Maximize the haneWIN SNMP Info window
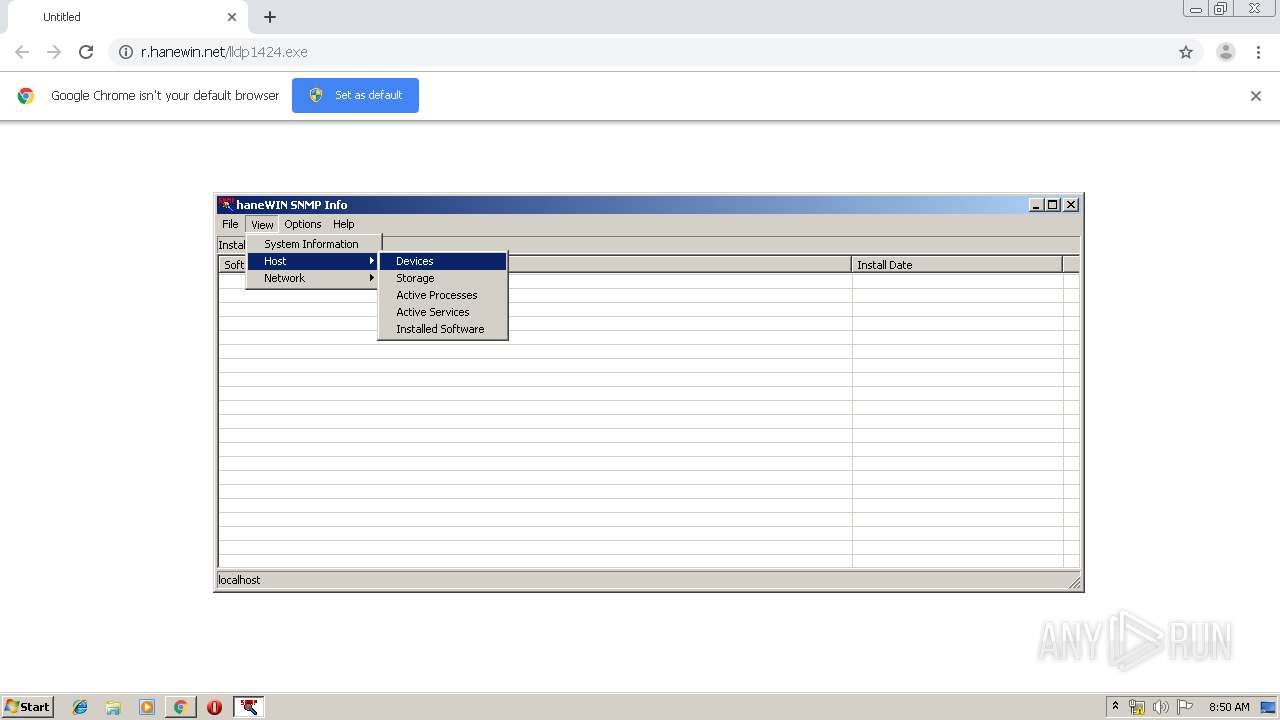The image size is (1280, 720). pos(1052,204)
